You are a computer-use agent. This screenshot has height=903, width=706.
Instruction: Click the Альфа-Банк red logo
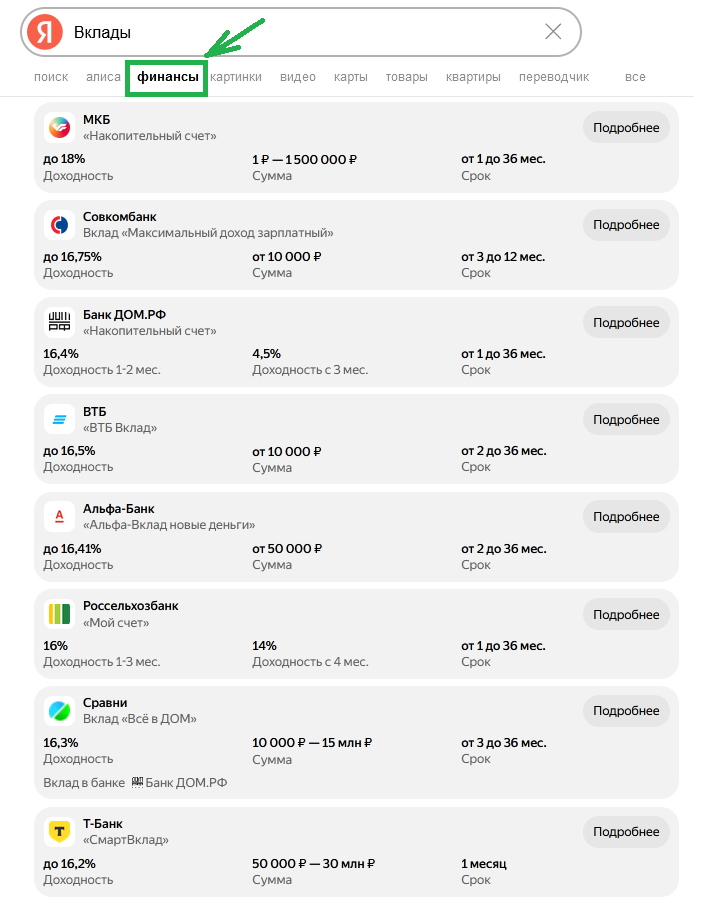(x=59, y=516)
